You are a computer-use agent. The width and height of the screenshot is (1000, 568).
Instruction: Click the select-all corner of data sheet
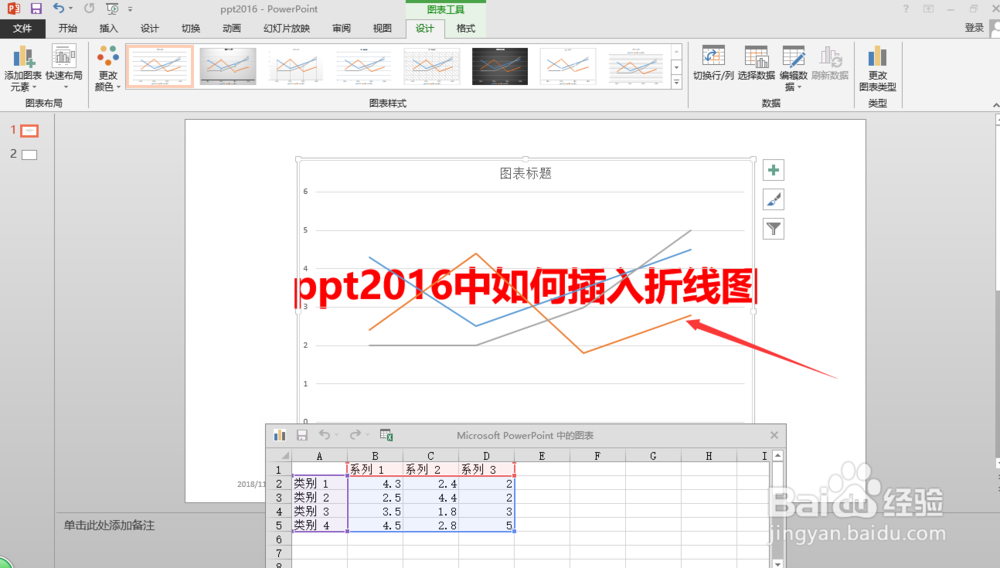click(x=279, y=456)
